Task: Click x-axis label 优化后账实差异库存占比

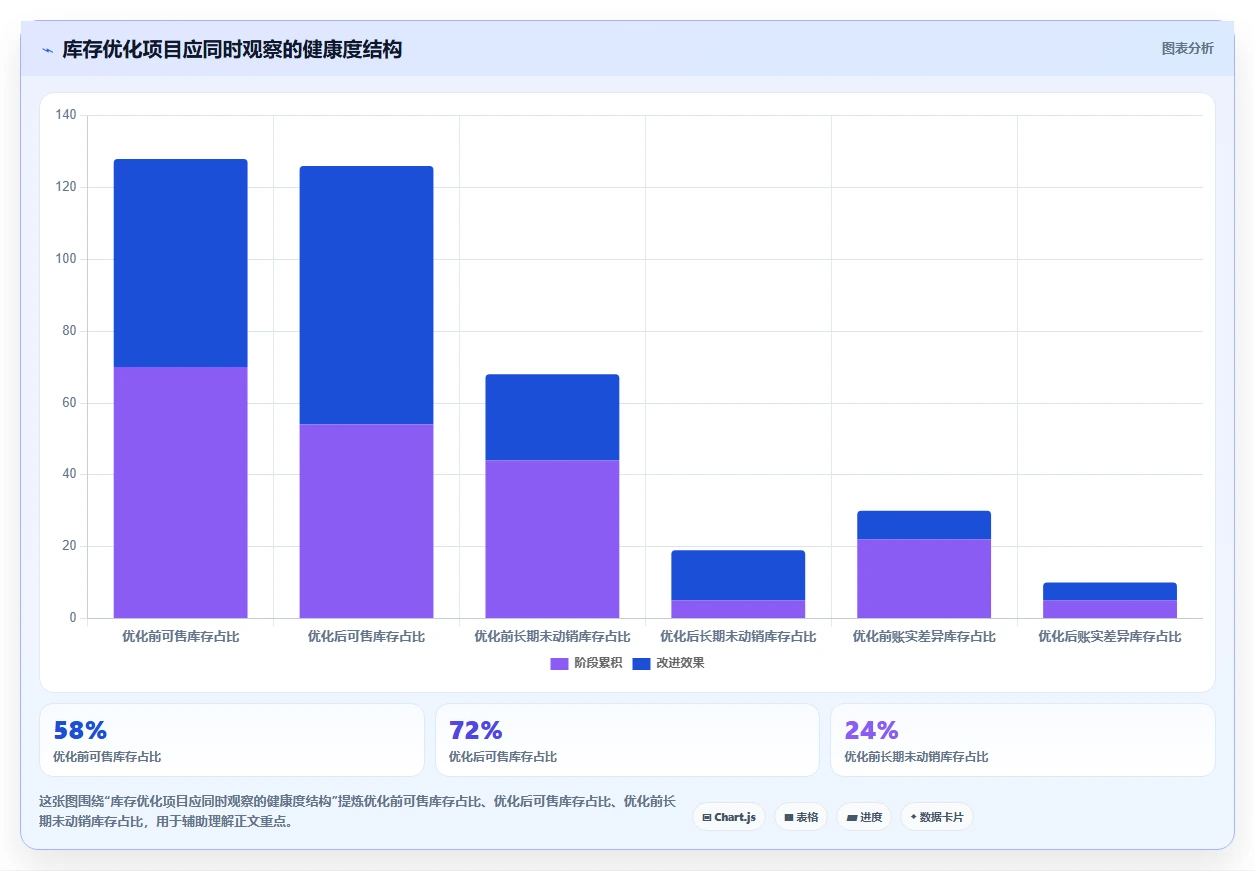Action: pyautogui.click(x=1110, y=636)
